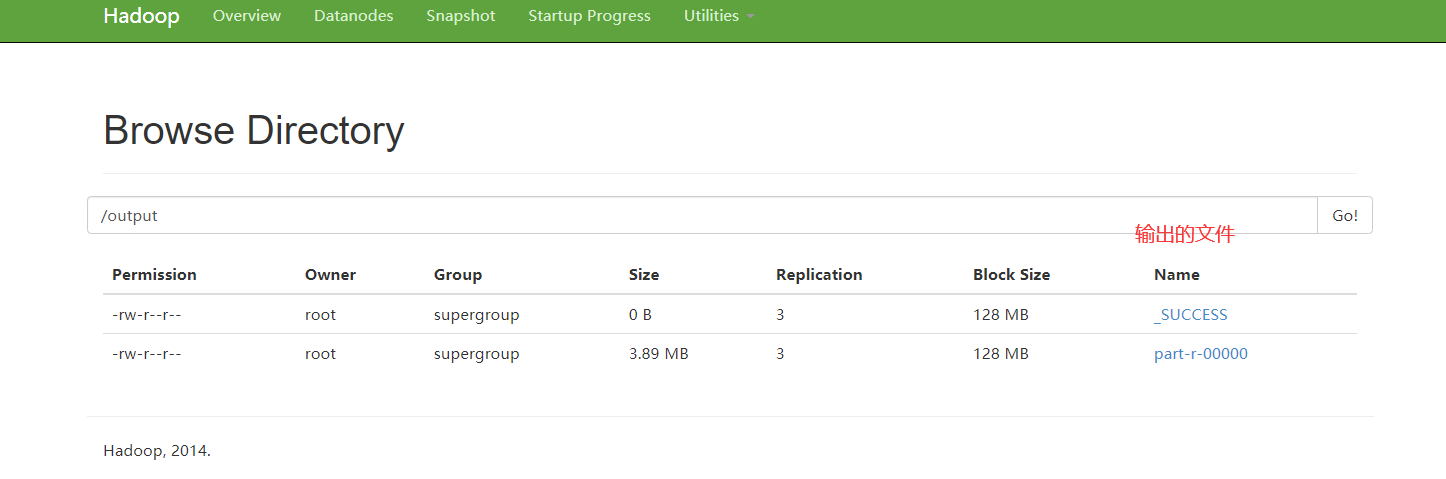Click the Browse Directory heading
Image resolution: width=1446 pixels, height=479 pixels.
coord(253,131)
